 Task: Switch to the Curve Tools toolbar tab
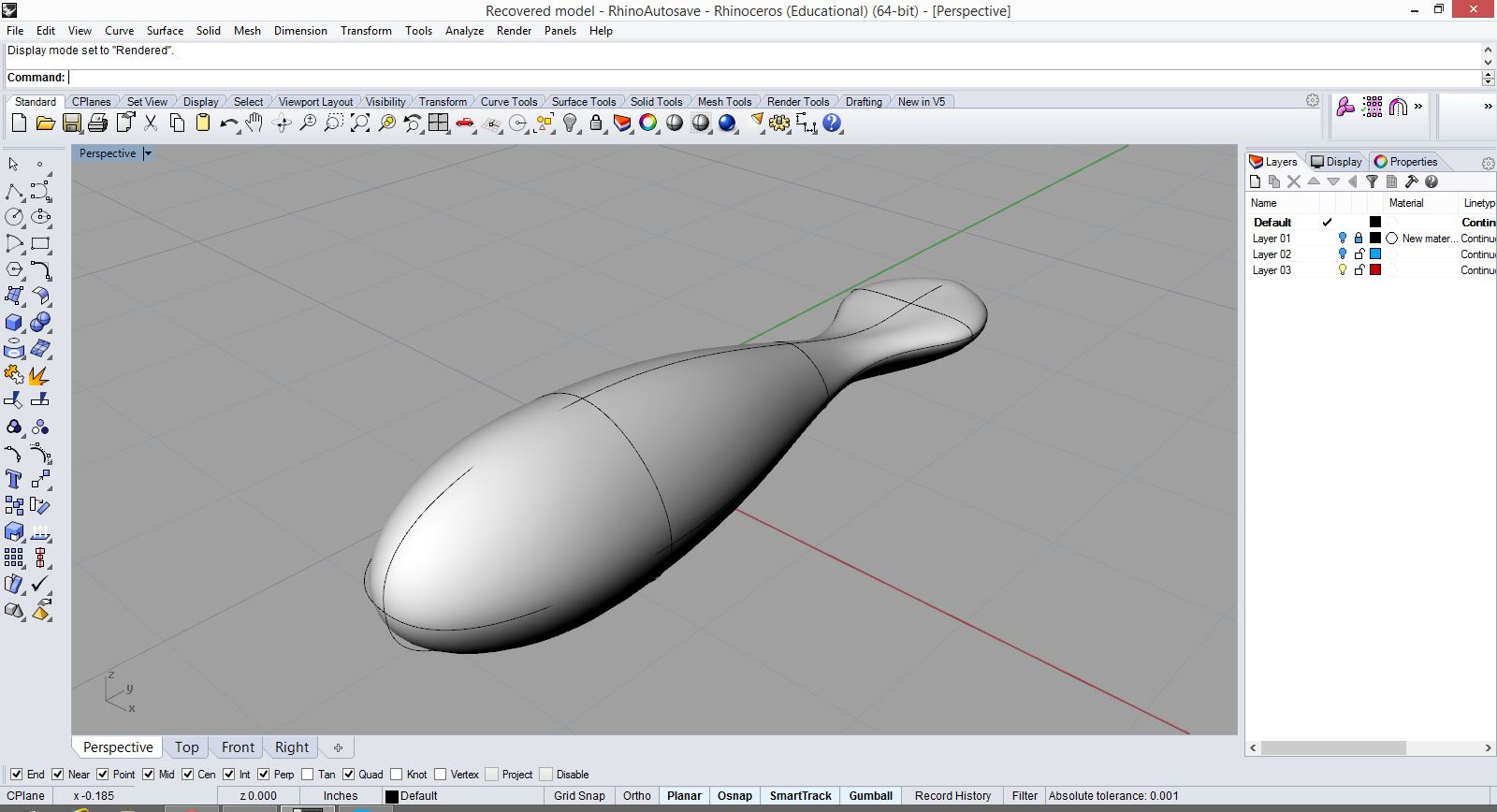(x=509, y=101)
